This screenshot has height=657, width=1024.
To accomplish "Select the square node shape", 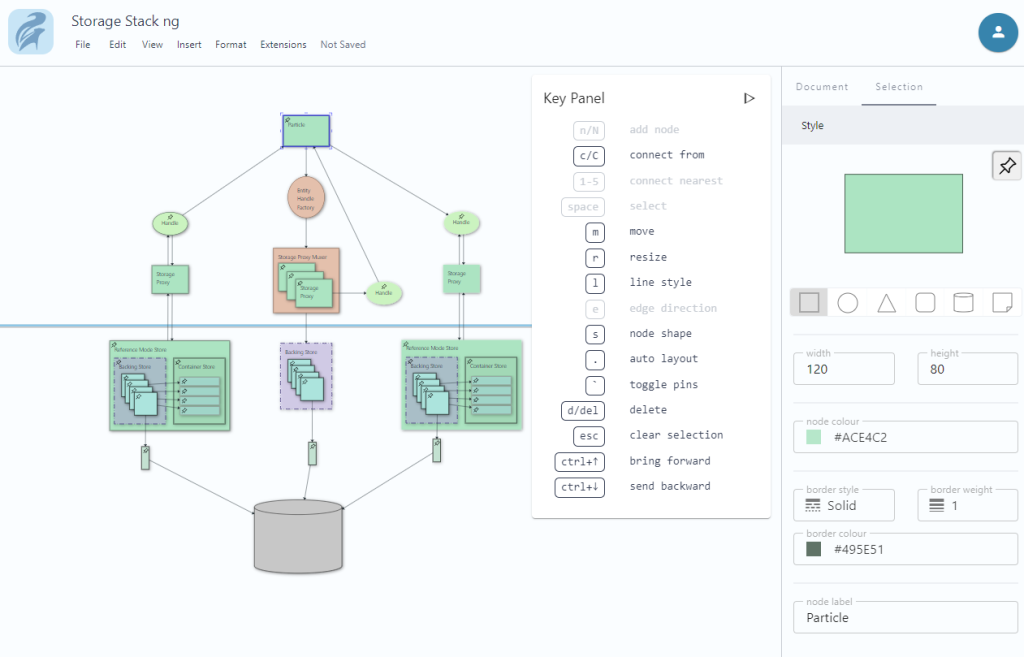I will (x=809, y=302).
